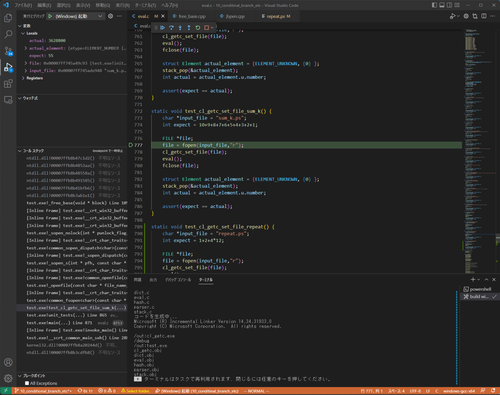
Task: Toggle bottom panel layout icon in title bar
Action: click(x=442, y=5)
